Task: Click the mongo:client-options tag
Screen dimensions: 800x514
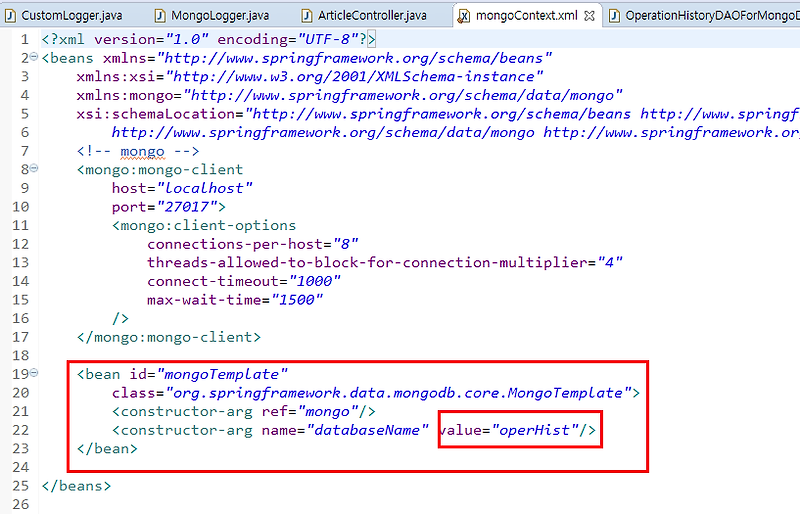Action: click(204, 225)
